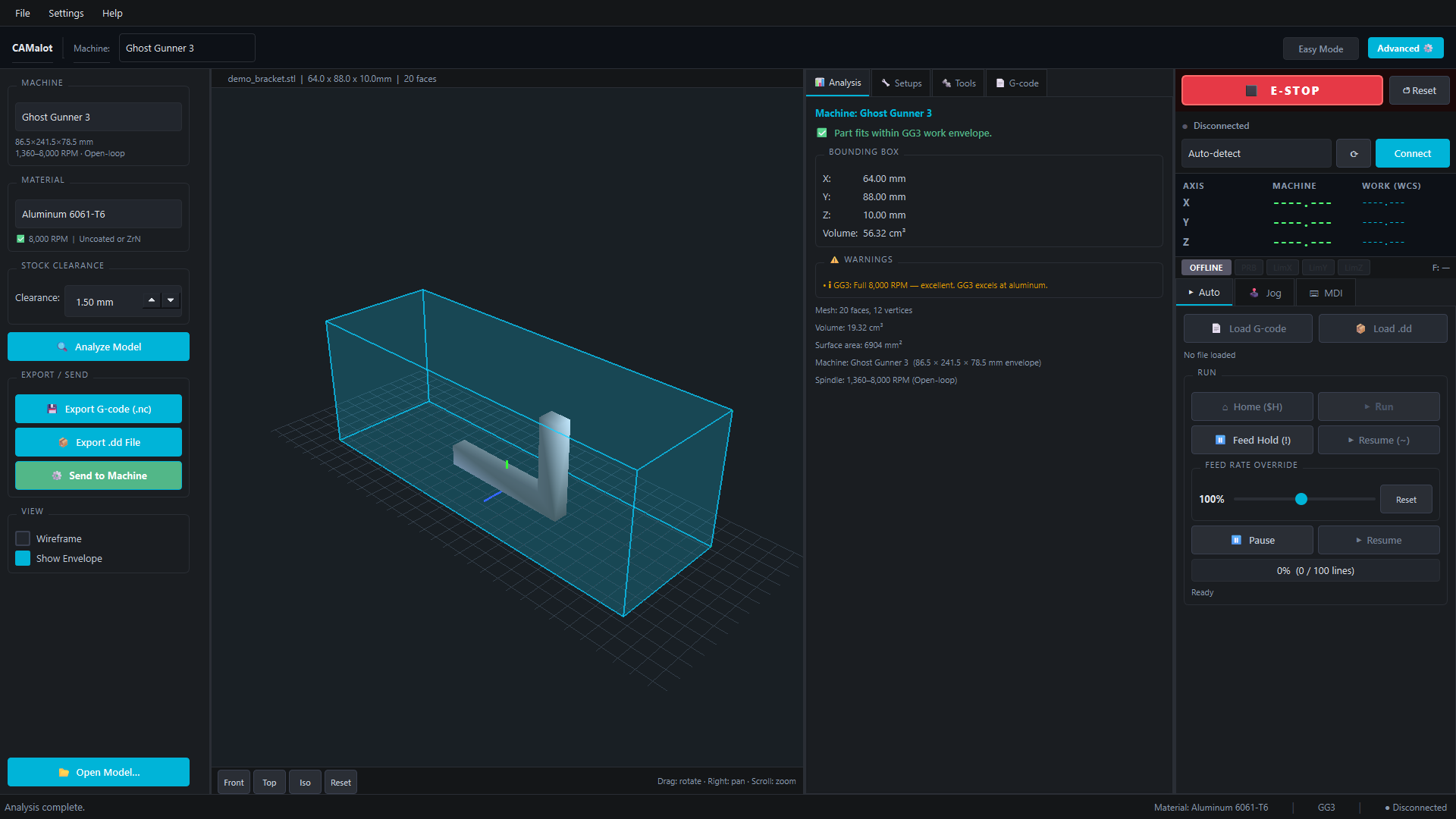Hit the E-STOP button
The height and width of the screenshot is (819, 1456).
click(1282, 90)
